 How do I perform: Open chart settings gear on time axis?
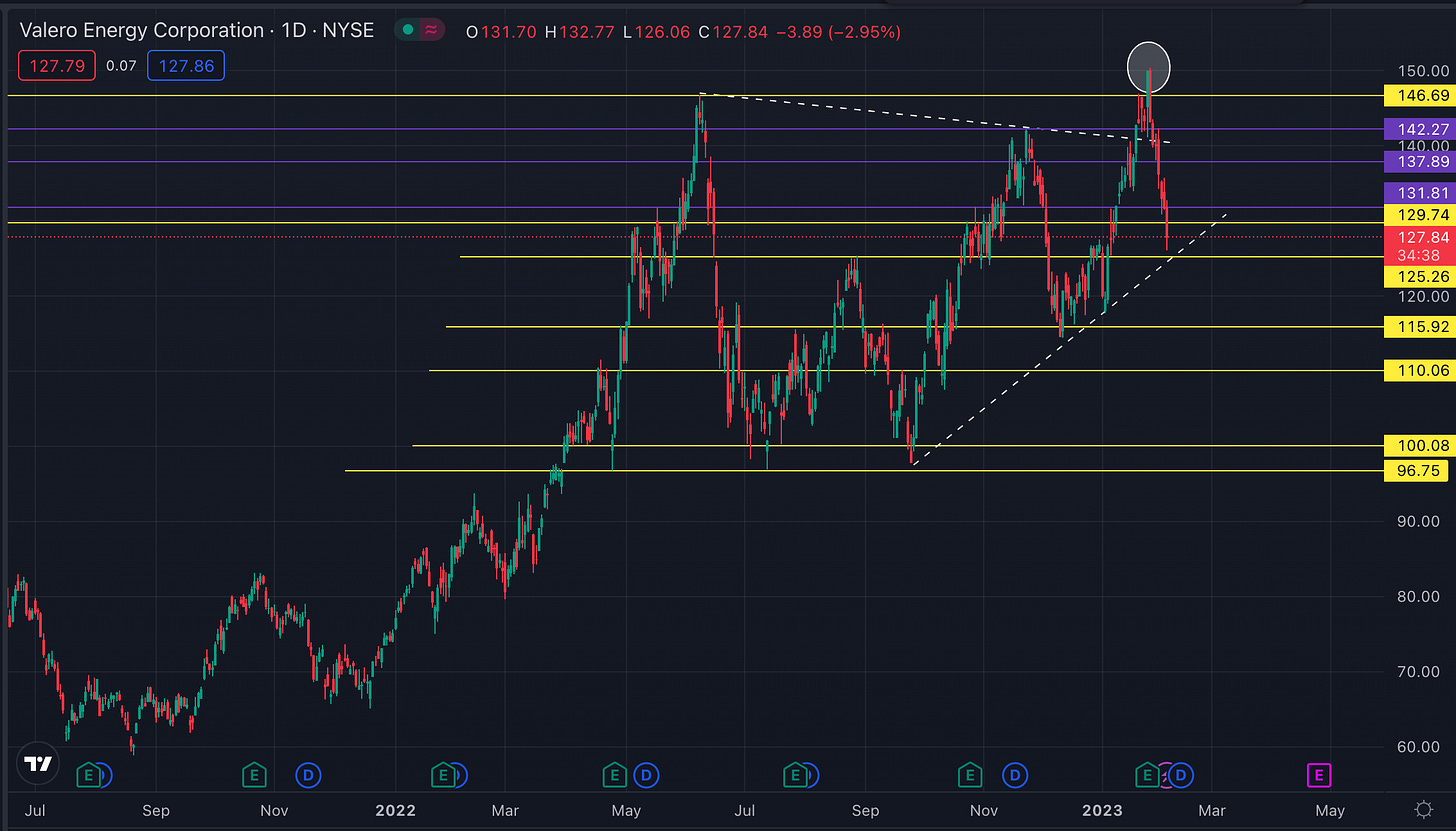pyautogui.click(x=1423, y=809)
